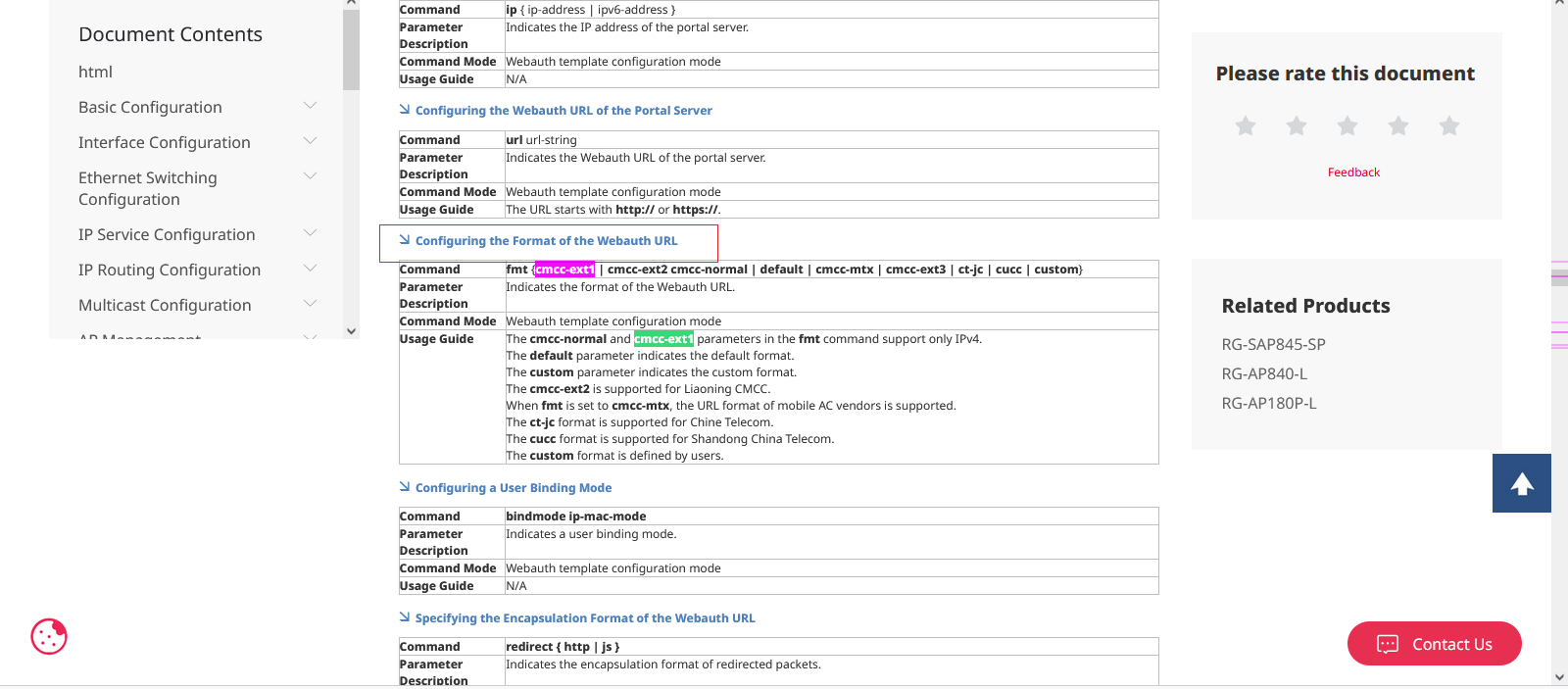Click the cookie settings icon

point(49,637)
